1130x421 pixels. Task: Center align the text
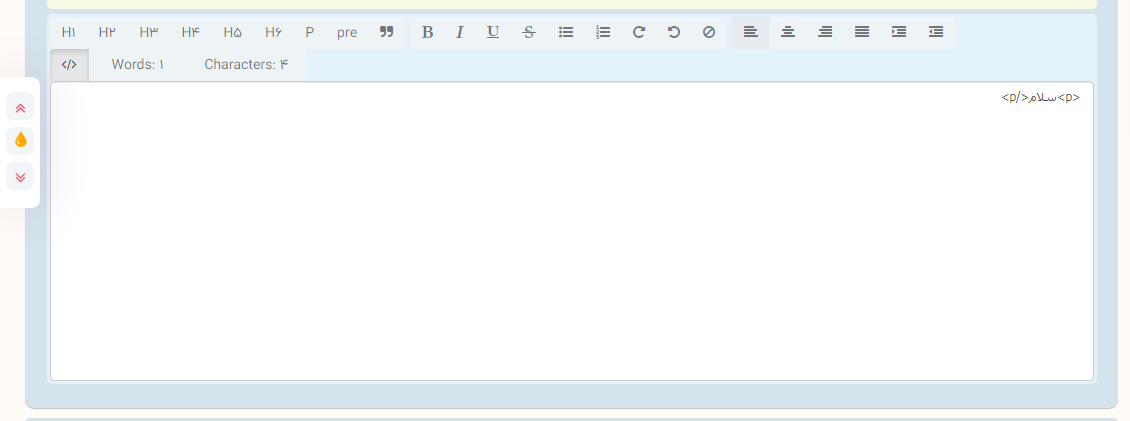788,32
